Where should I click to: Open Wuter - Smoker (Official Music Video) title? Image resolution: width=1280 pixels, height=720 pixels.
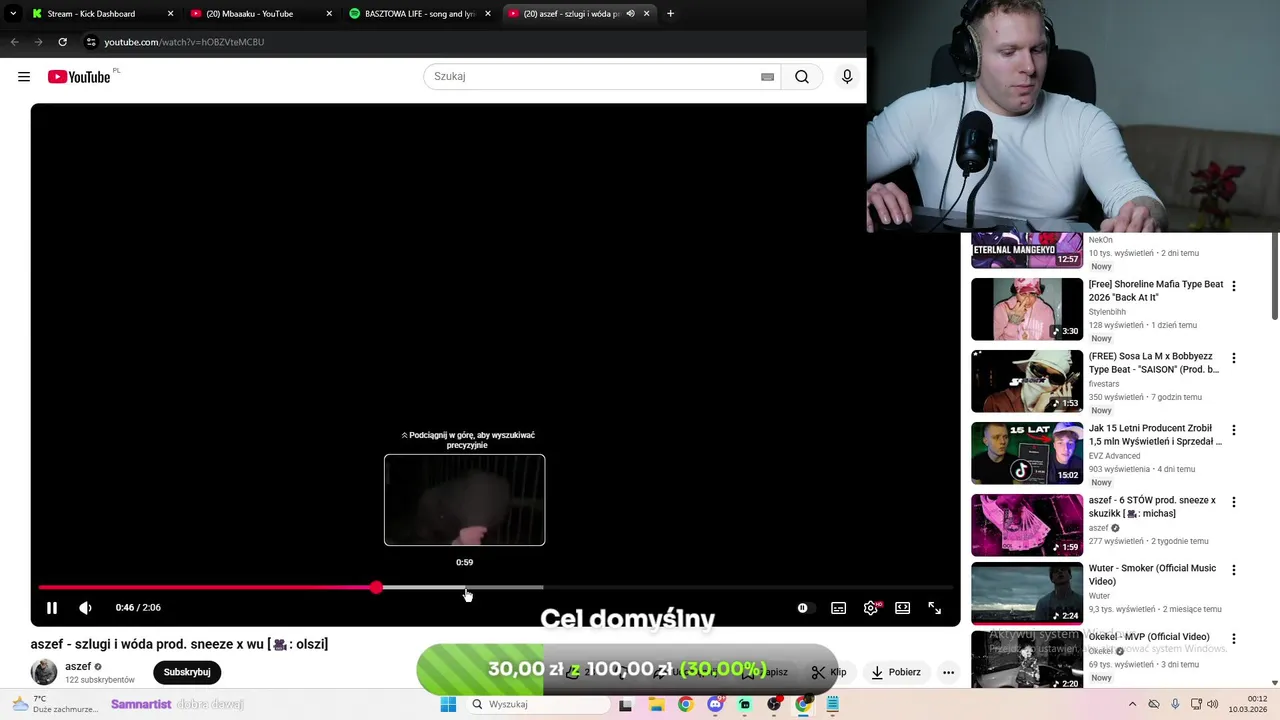1152,575
